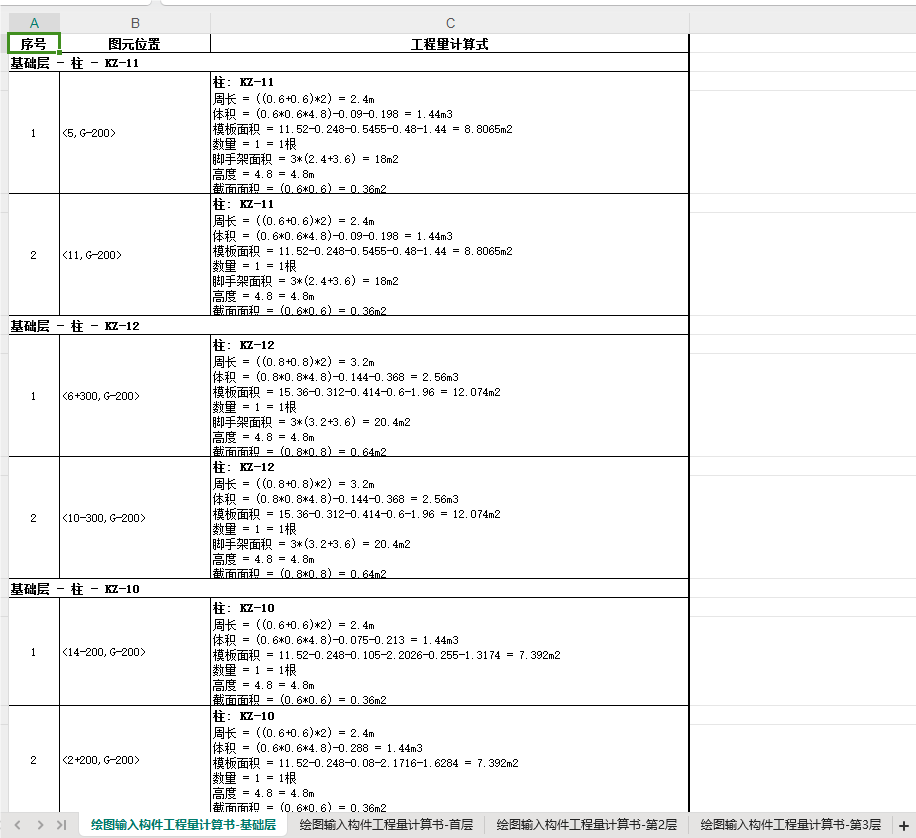Screen dimensions: 916x838
Task: Click cell with position <14-200,G-200>
Action: [135, 652]
